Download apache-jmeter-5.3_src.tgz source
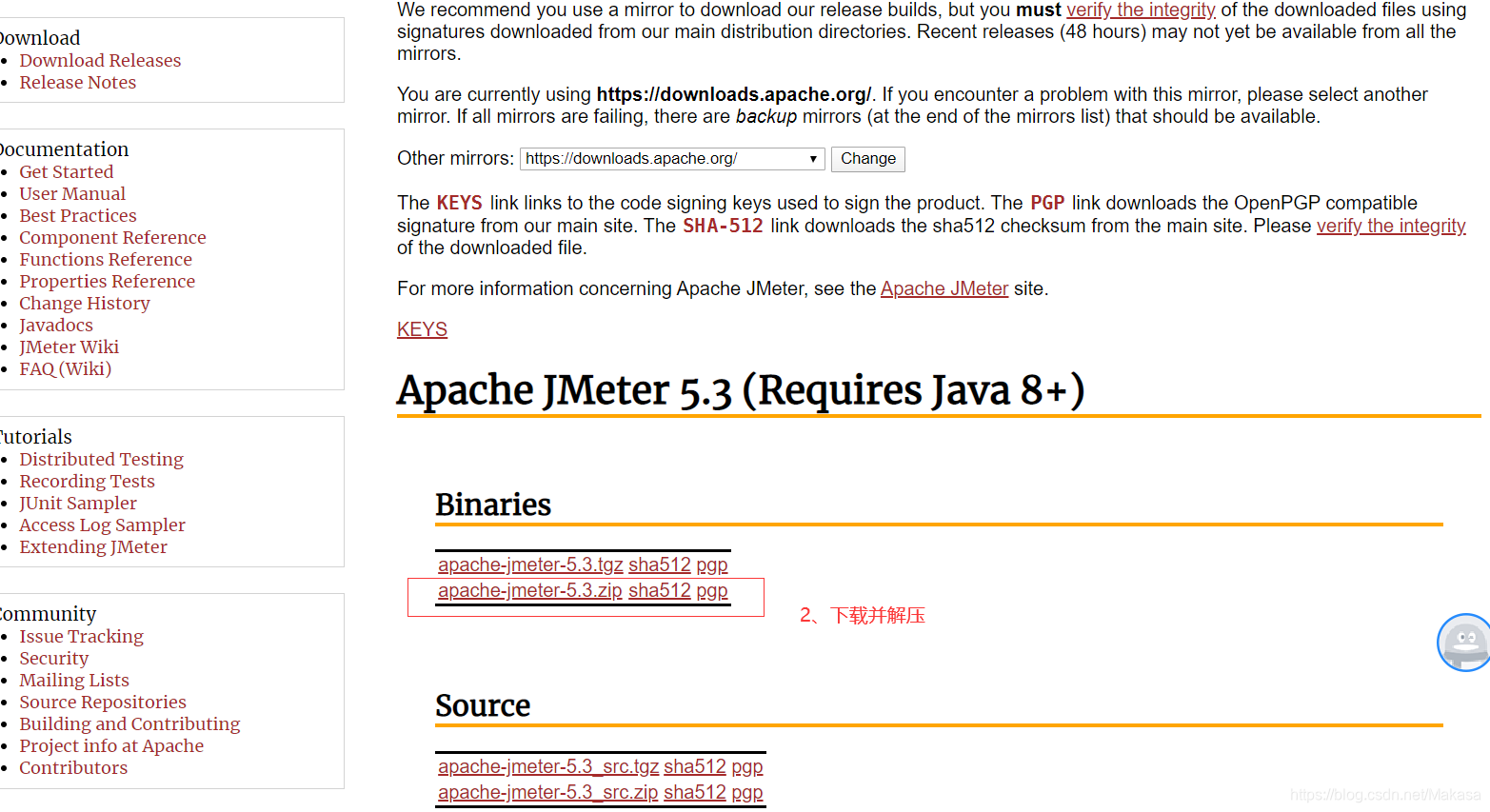 click(548, 766)
